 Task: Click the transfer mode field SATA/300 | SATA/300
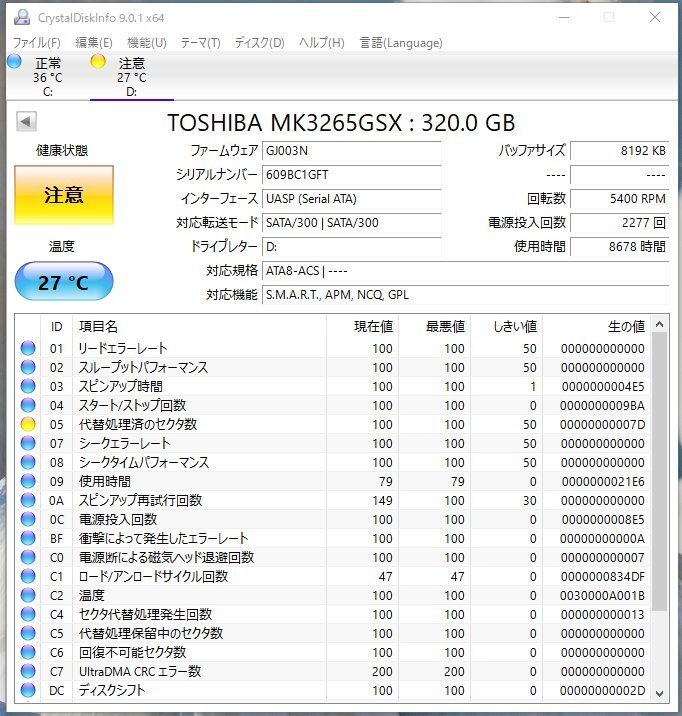tap(351, 223)
